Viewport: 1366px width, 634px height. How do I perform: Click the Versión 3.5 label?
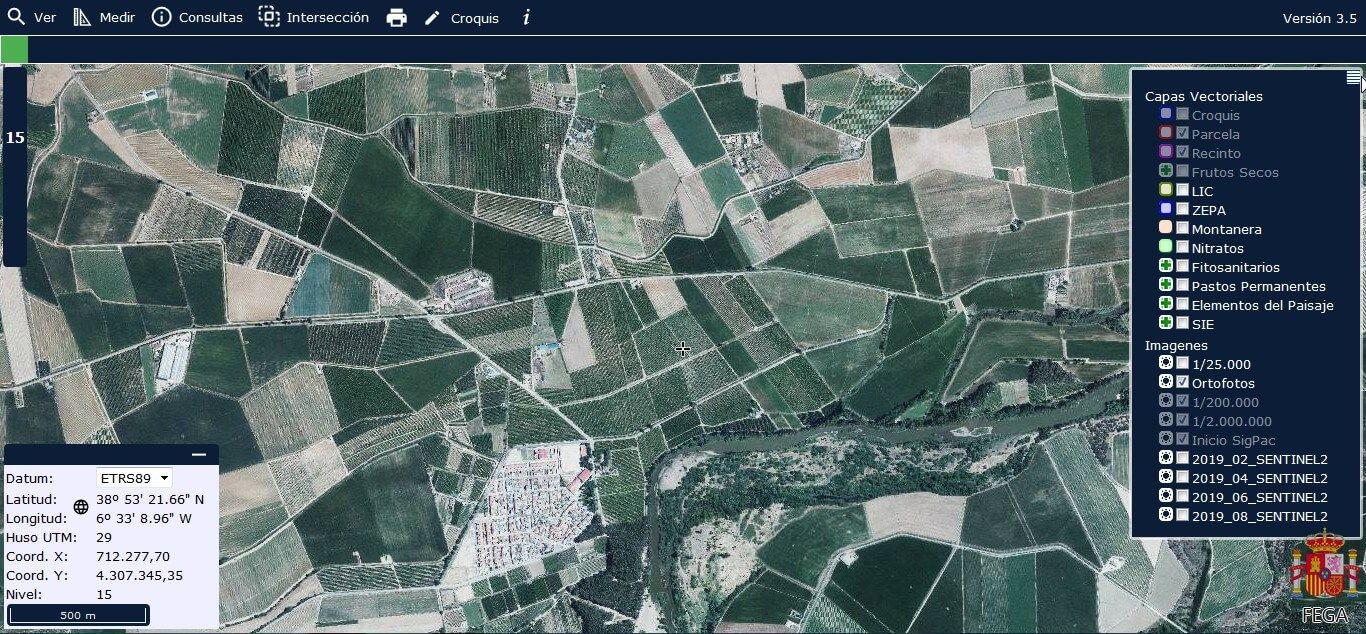1320,17
